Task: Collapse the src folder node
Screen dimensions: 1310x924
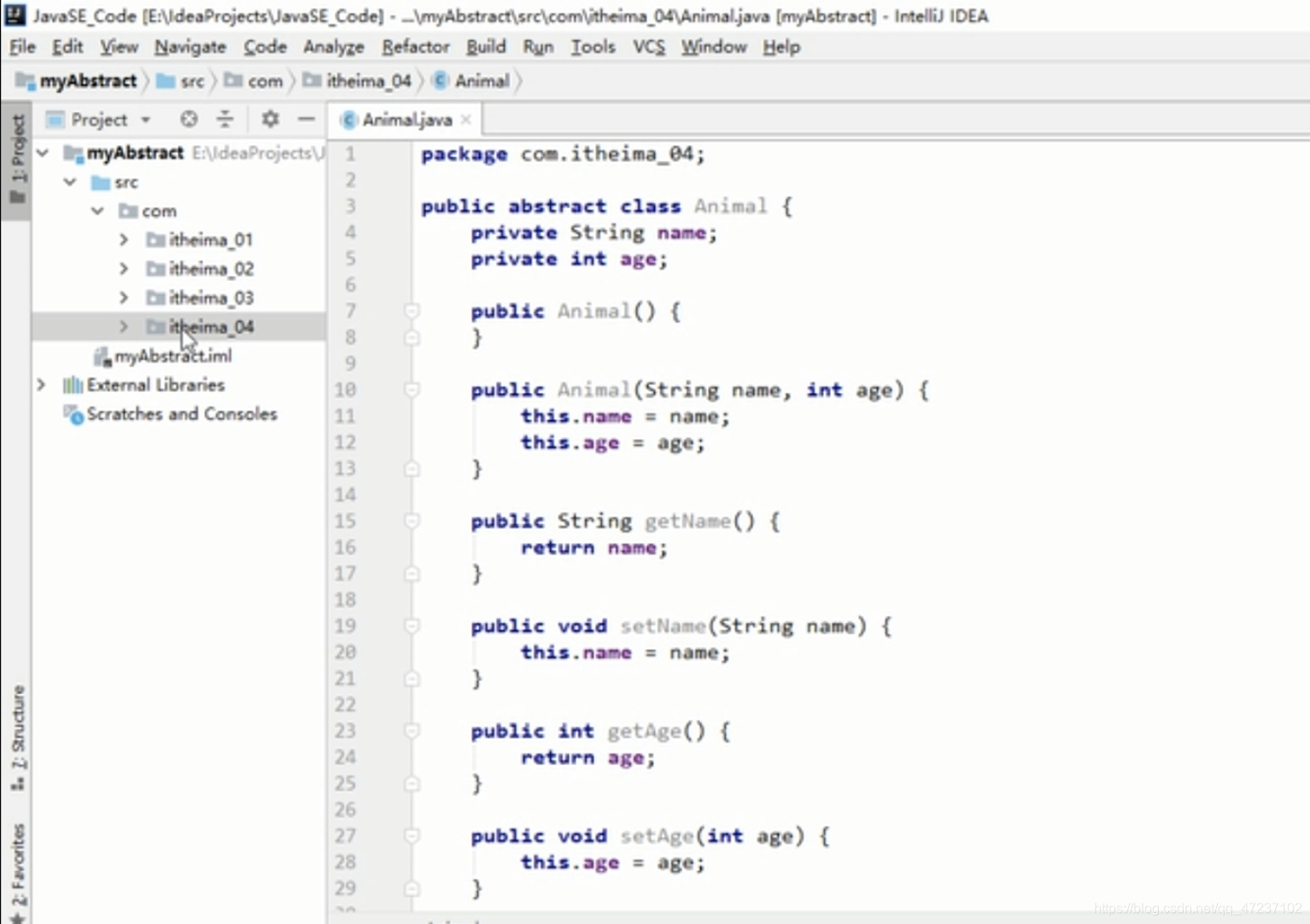Action: pyautogui.click(x=70, y=182)
